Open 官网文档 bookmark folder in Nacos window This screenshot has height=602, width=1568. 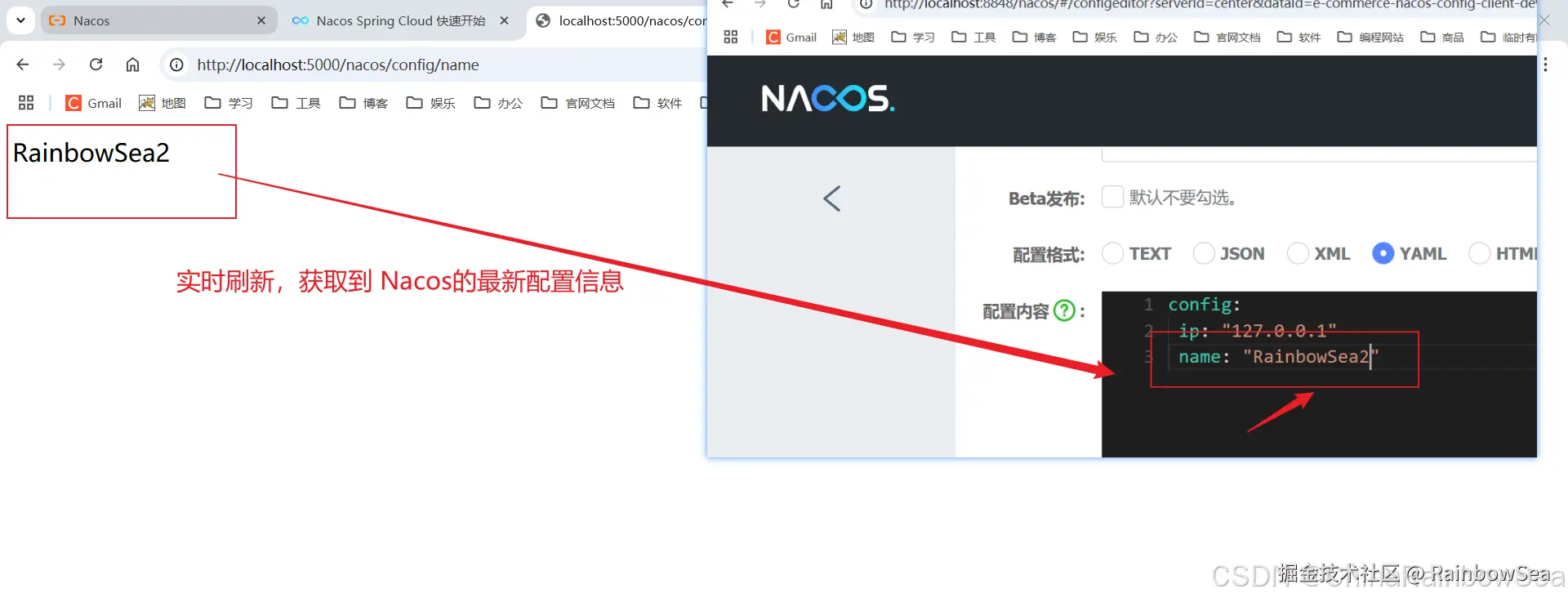(x=1227, y=37)
